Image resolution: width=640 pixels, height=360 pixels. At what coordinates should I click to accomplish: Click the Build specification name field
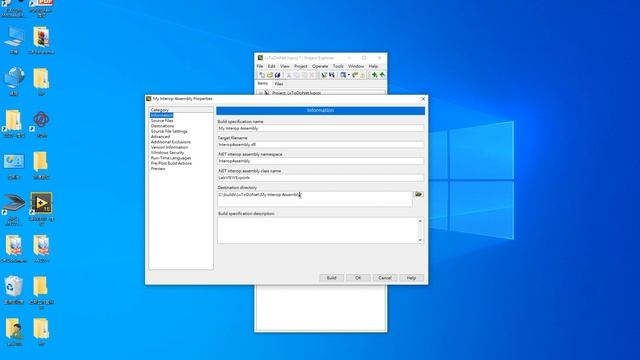[320, 128]
